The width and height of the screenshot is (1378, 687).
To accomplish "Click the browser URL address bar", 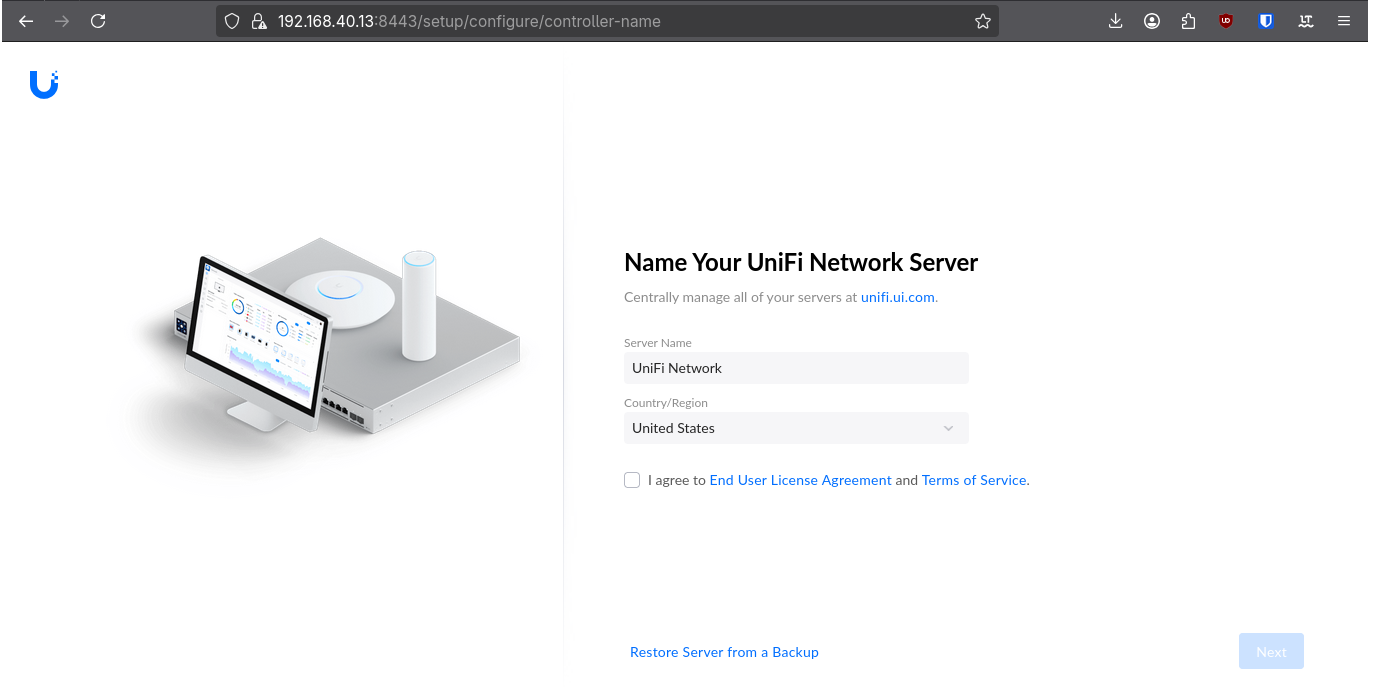I will [608, 21].
